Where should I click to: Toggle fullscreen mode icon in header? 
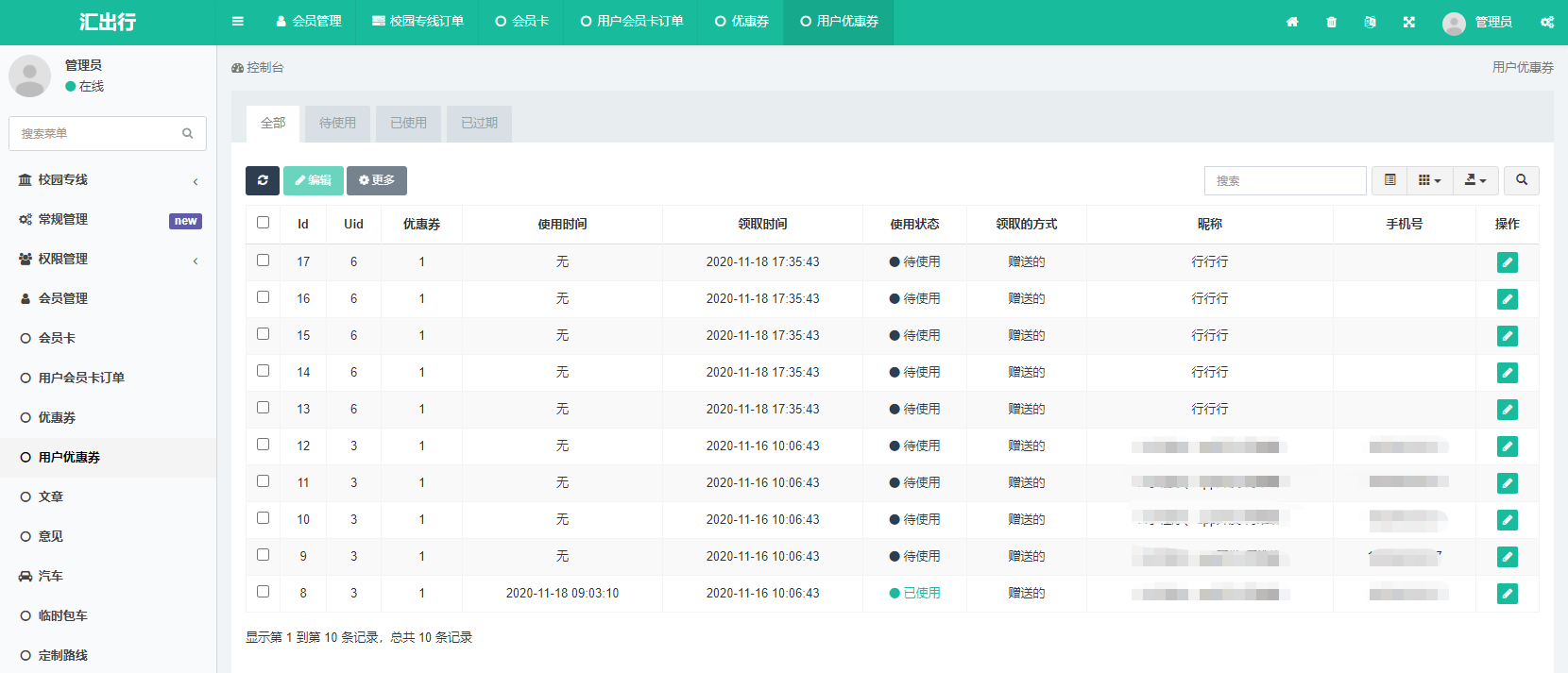pos(1408,22)
